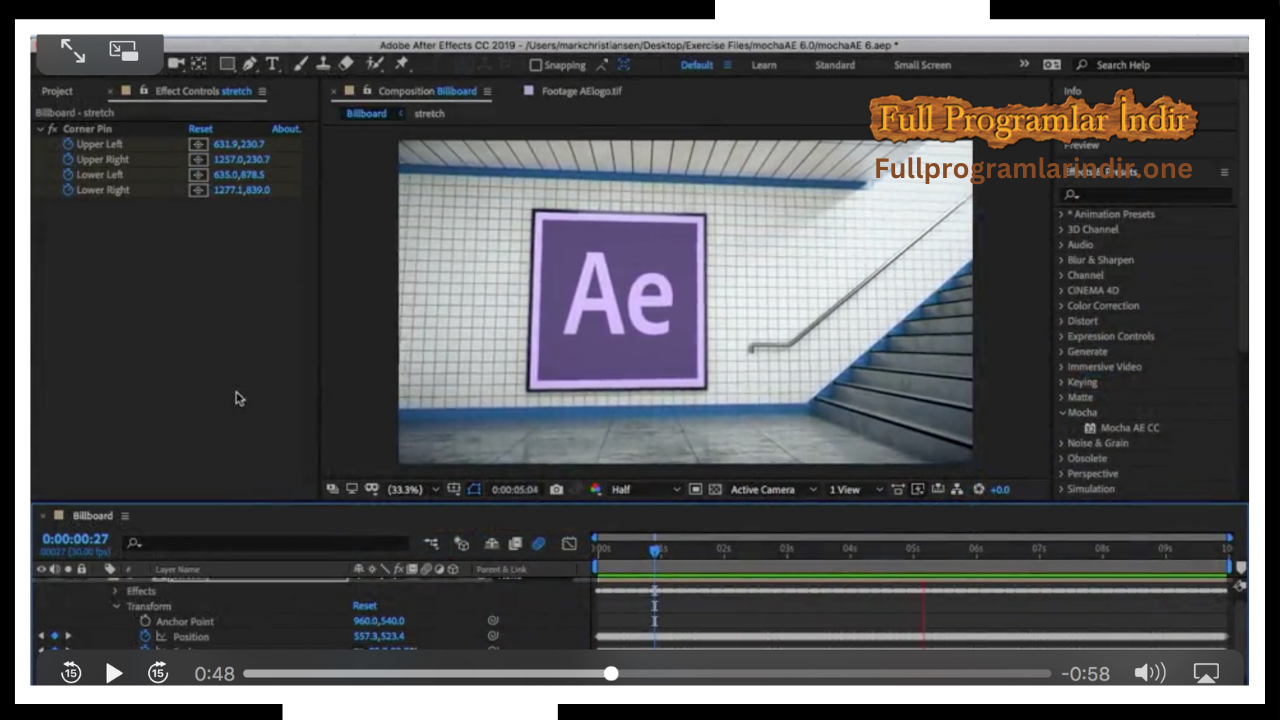Click the video player volume icon
The image size is (1280, 720).
pos(1150,673)
